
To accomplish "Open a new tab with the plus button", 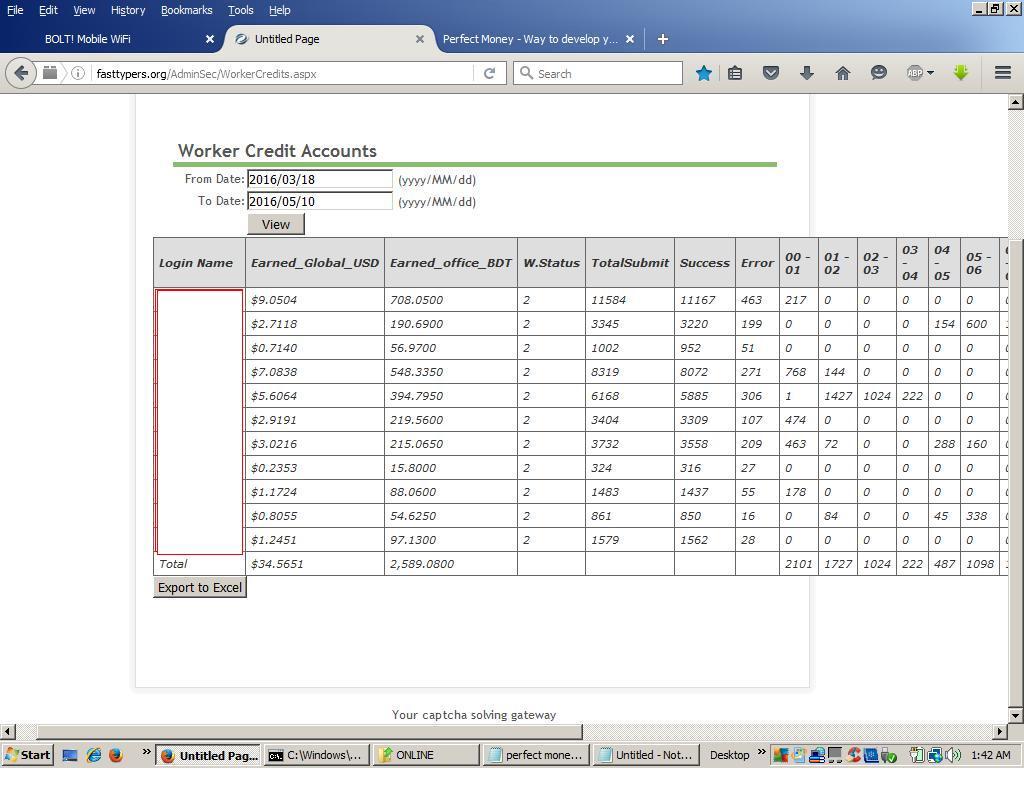I will tap(662, 39).
